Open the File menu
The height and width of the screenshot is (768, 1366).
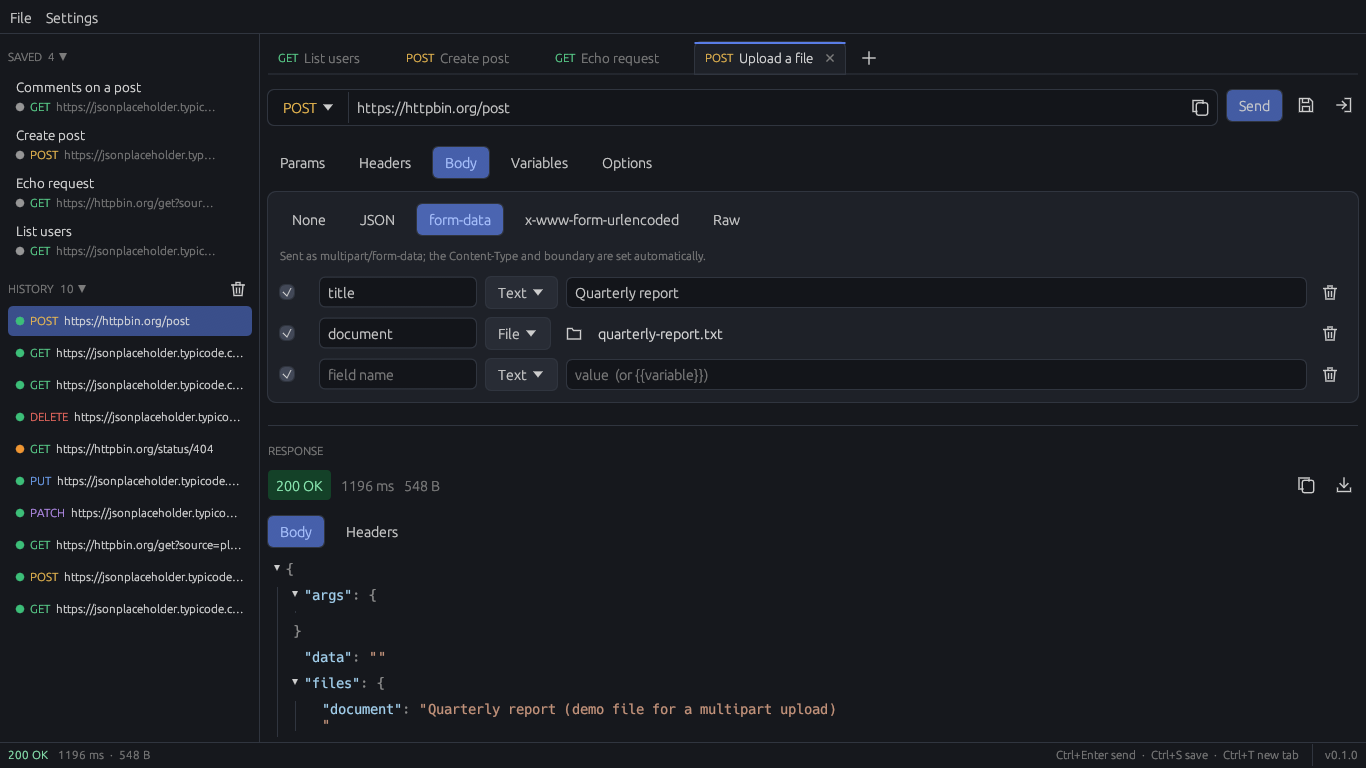click(21, 18)
